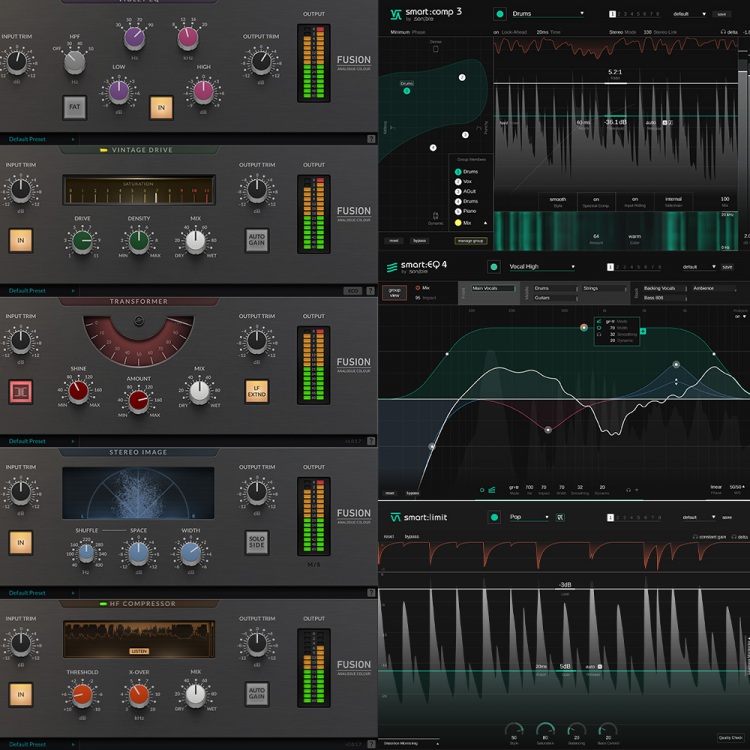This screenshot has height=750, width=750.
Task: Open the Drums profile dropdown in smart:comp
Action: tap(545, 15)
